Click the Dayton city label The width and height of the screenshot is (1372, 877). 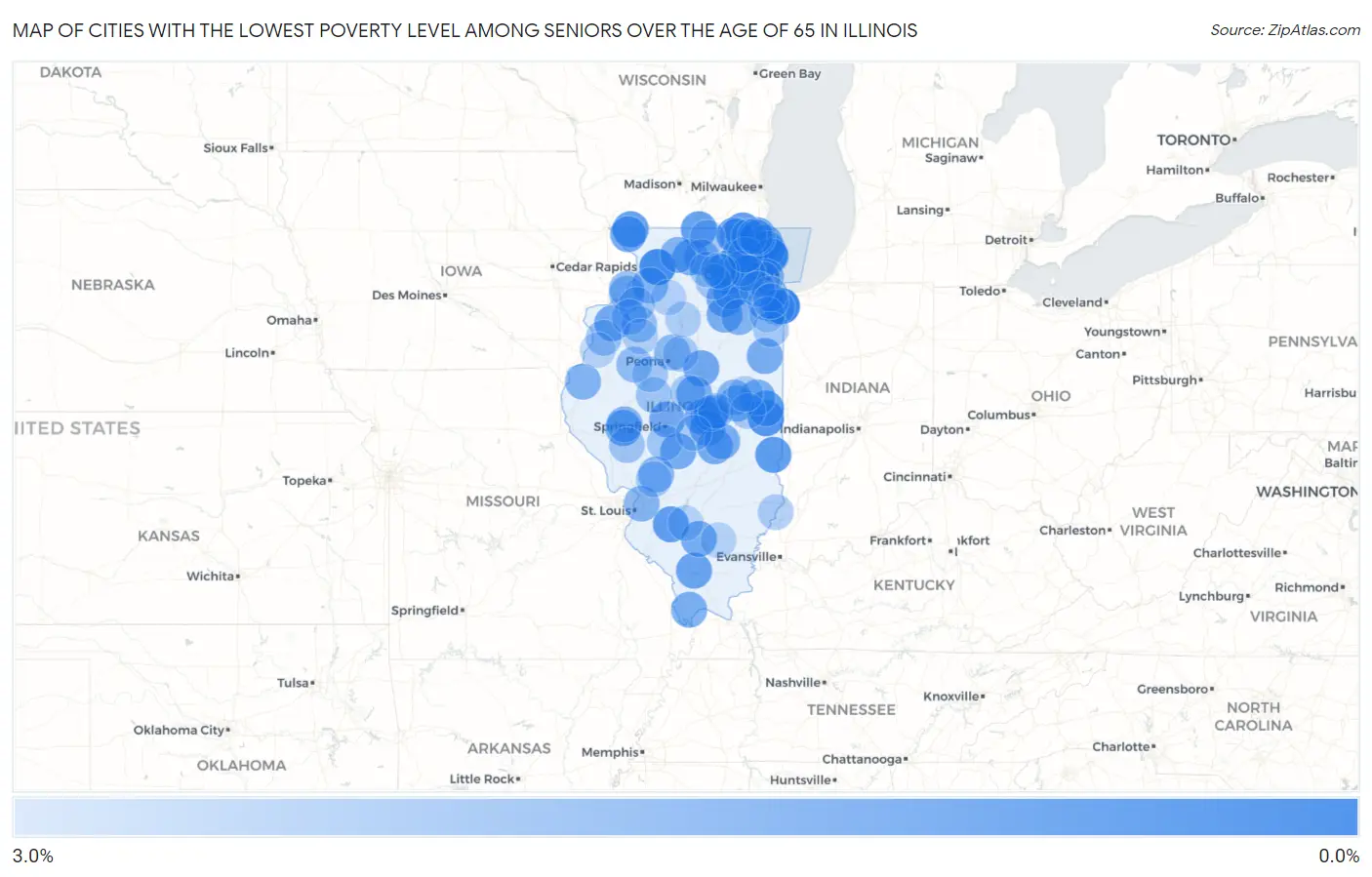(943, 429)
